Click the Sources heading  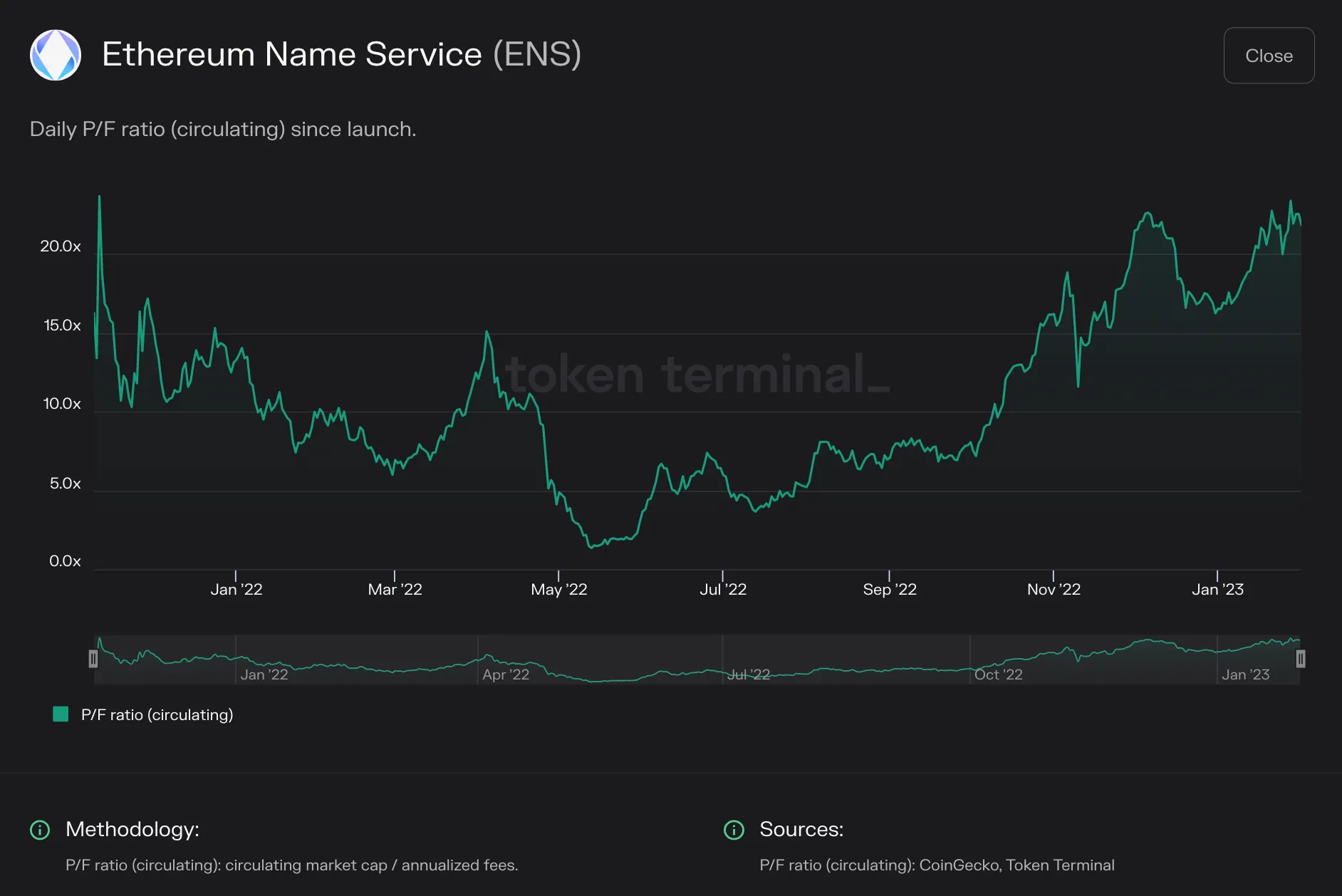tap(801, 829)
